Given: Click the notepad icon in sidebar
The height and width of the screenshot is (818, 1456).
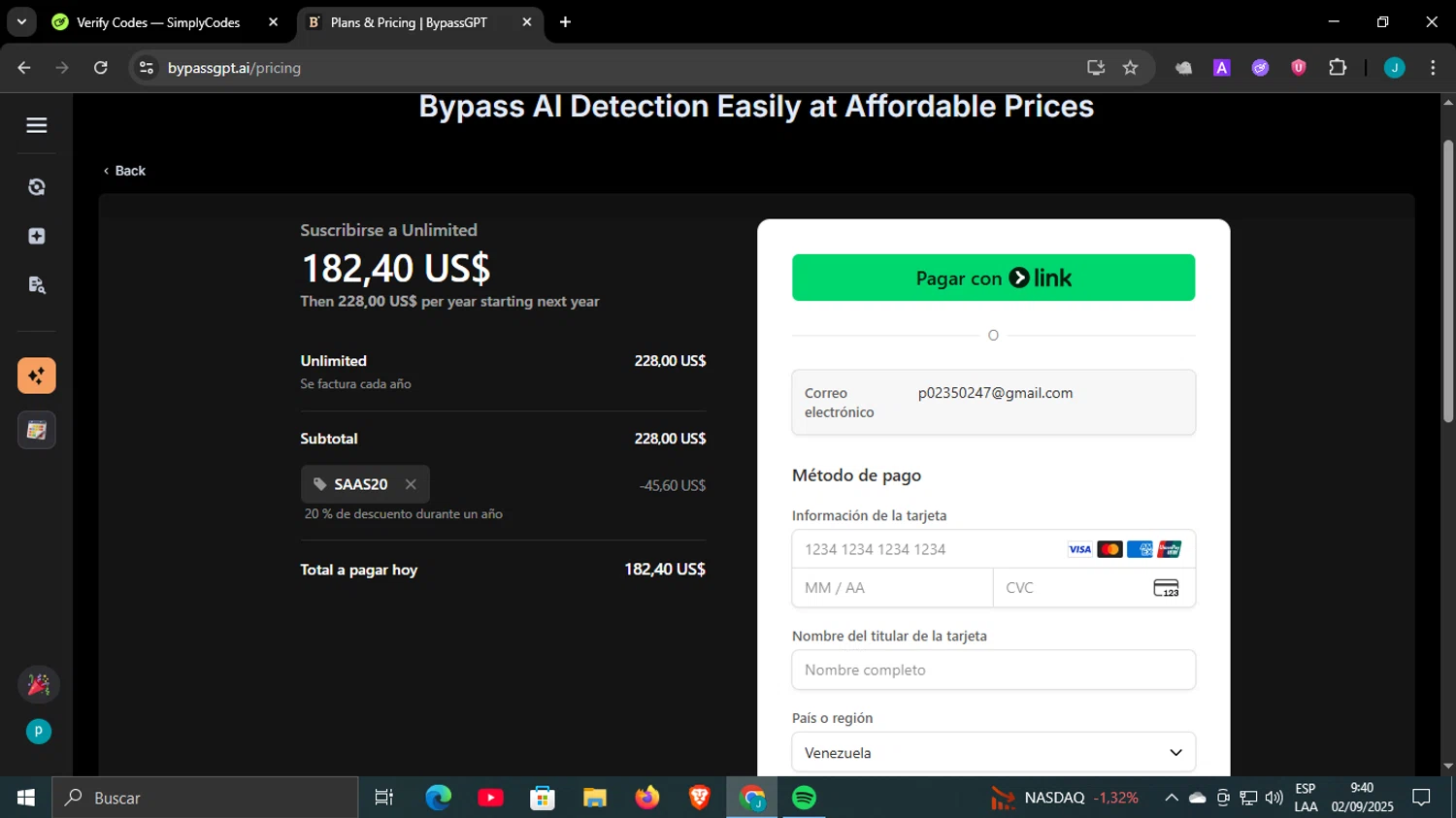Looking at the screenshot, I should click(x=37, y=430).
